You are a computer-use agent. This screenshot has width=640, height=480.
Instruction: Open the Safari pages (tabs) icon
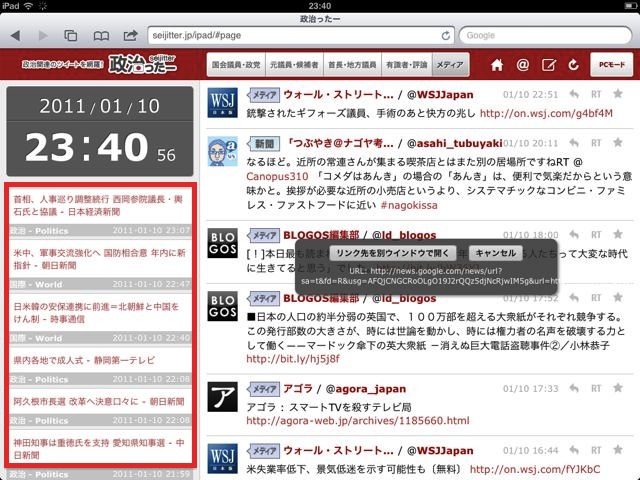click(x=71, y=36)
